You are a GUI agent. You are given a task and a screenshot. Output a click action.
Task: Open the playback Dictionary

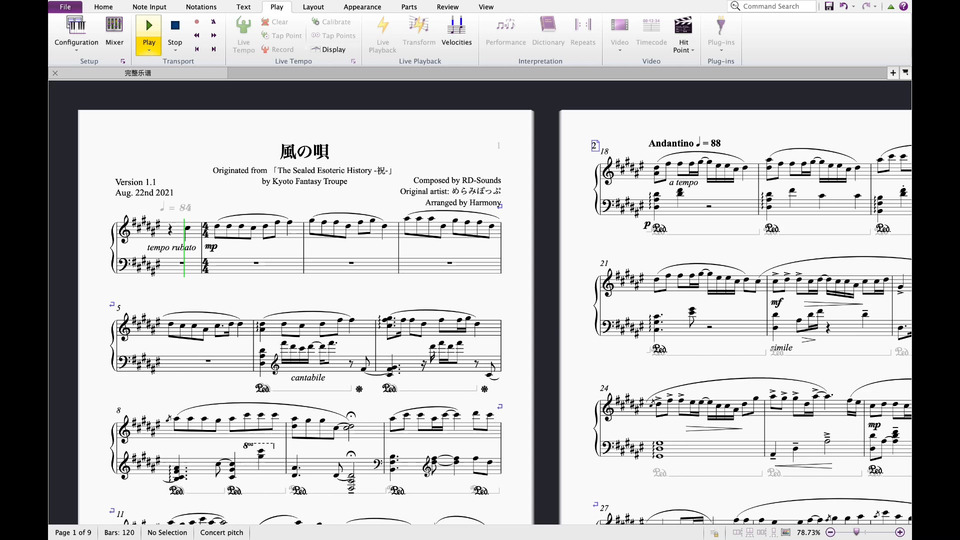point(548,31)
